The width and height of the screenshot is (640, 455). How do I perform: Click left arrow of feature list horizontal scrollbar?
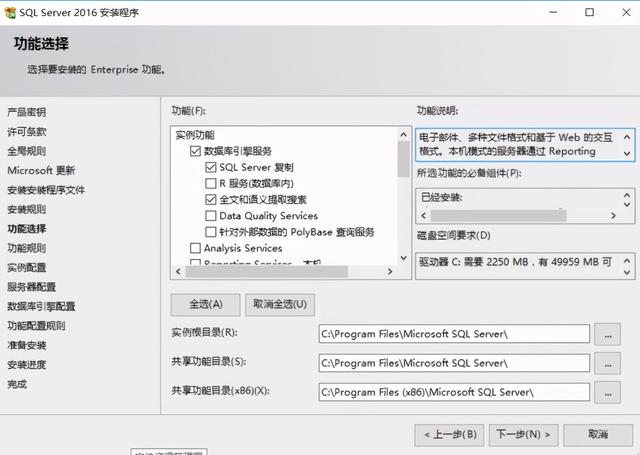point(178,271)
